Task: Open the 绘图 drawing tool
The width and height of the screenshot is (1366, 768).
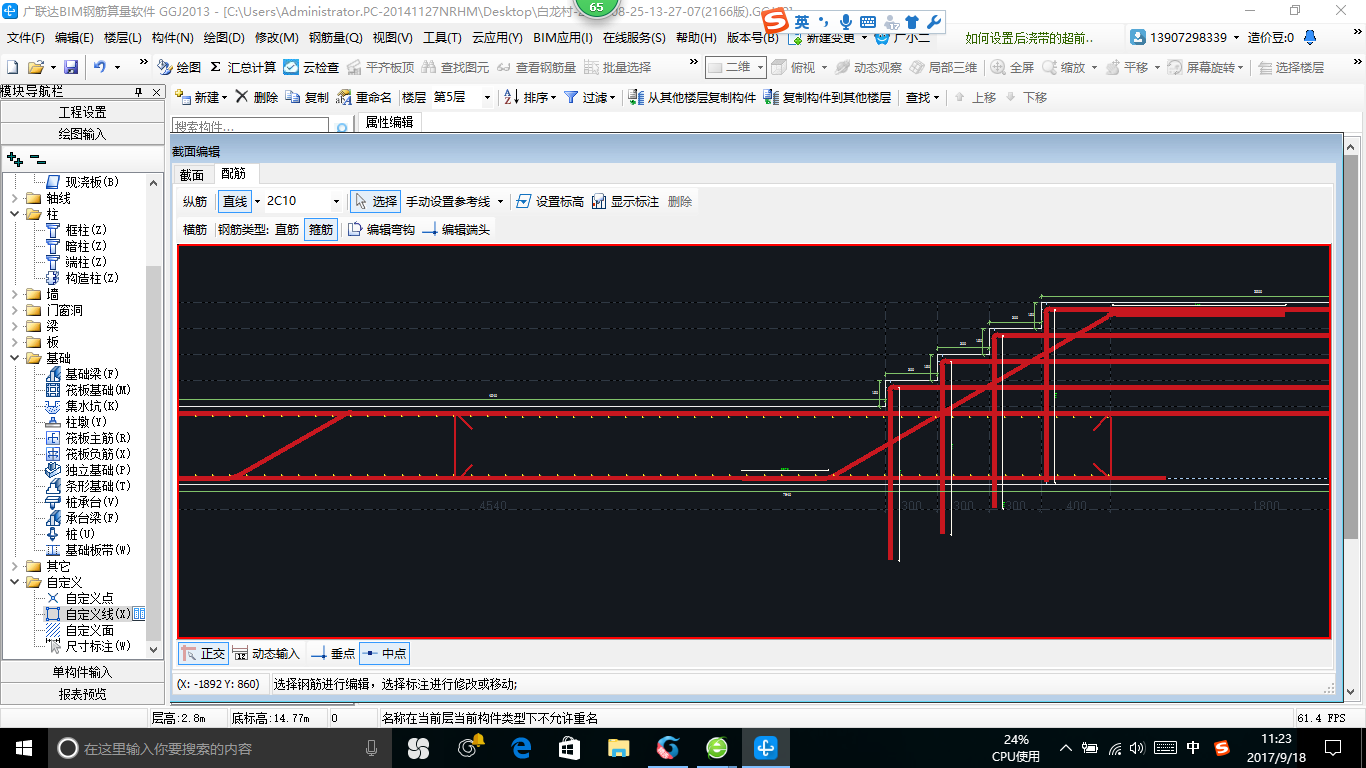Action: (180, 67)
